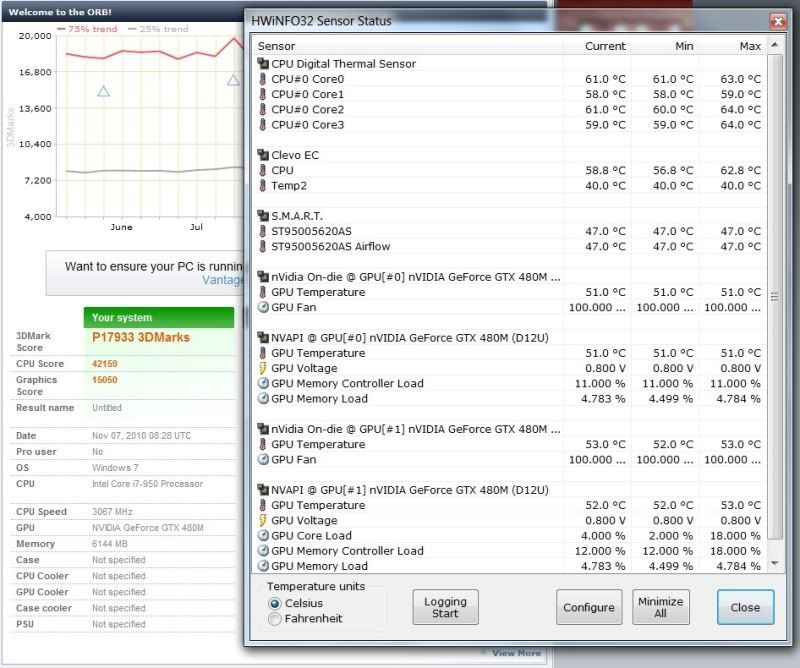Select the NVAPI GPU[#0] group chip icon

click(263, 338)
